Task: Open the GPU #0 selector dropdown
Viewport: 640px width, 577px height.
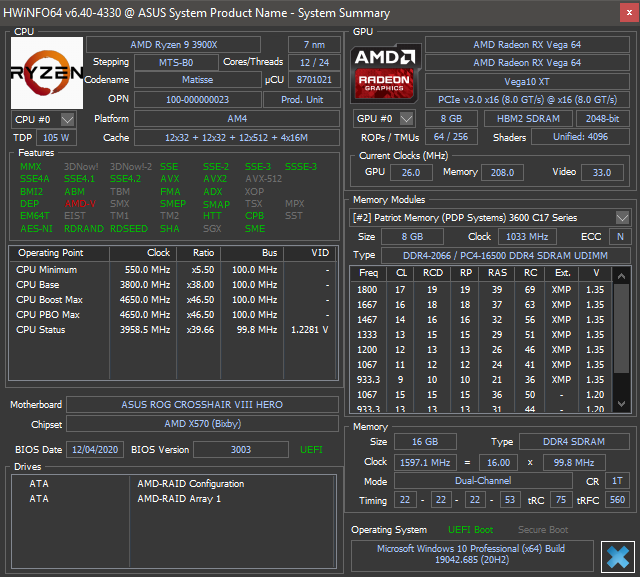Action: coord(384,119)
